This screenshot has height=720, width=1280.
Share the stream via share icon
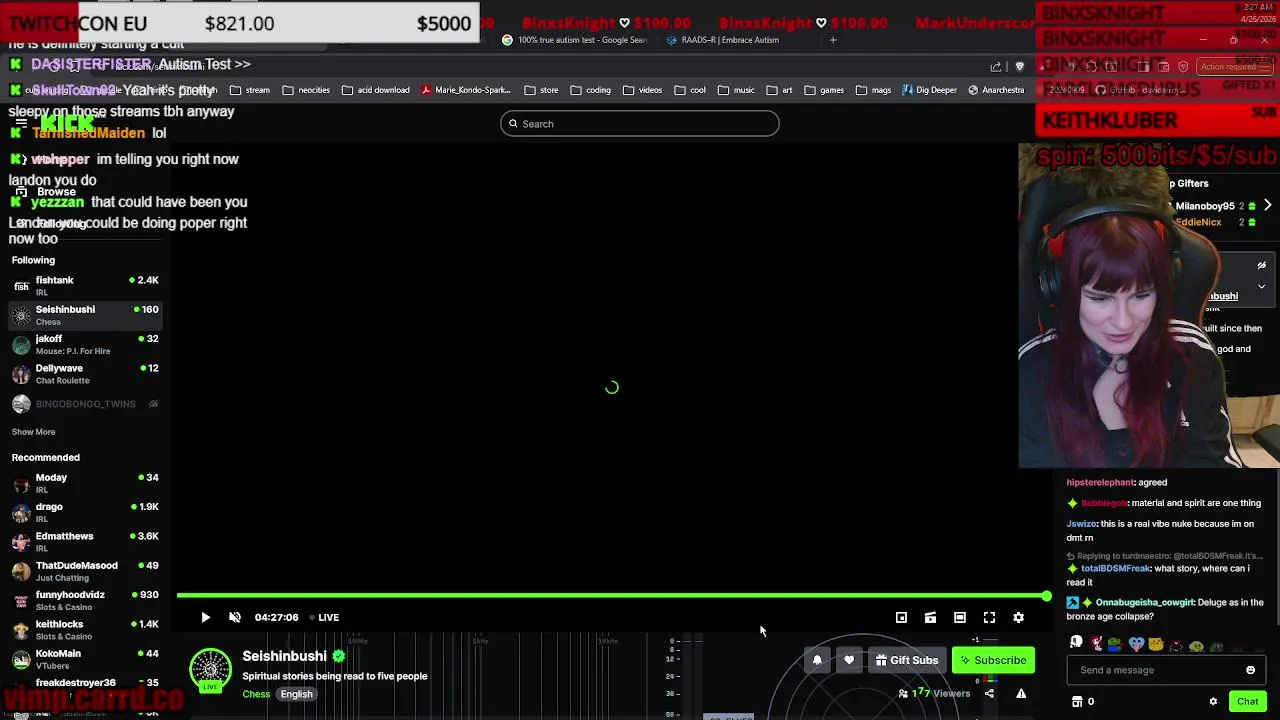(x=989, y=693)
